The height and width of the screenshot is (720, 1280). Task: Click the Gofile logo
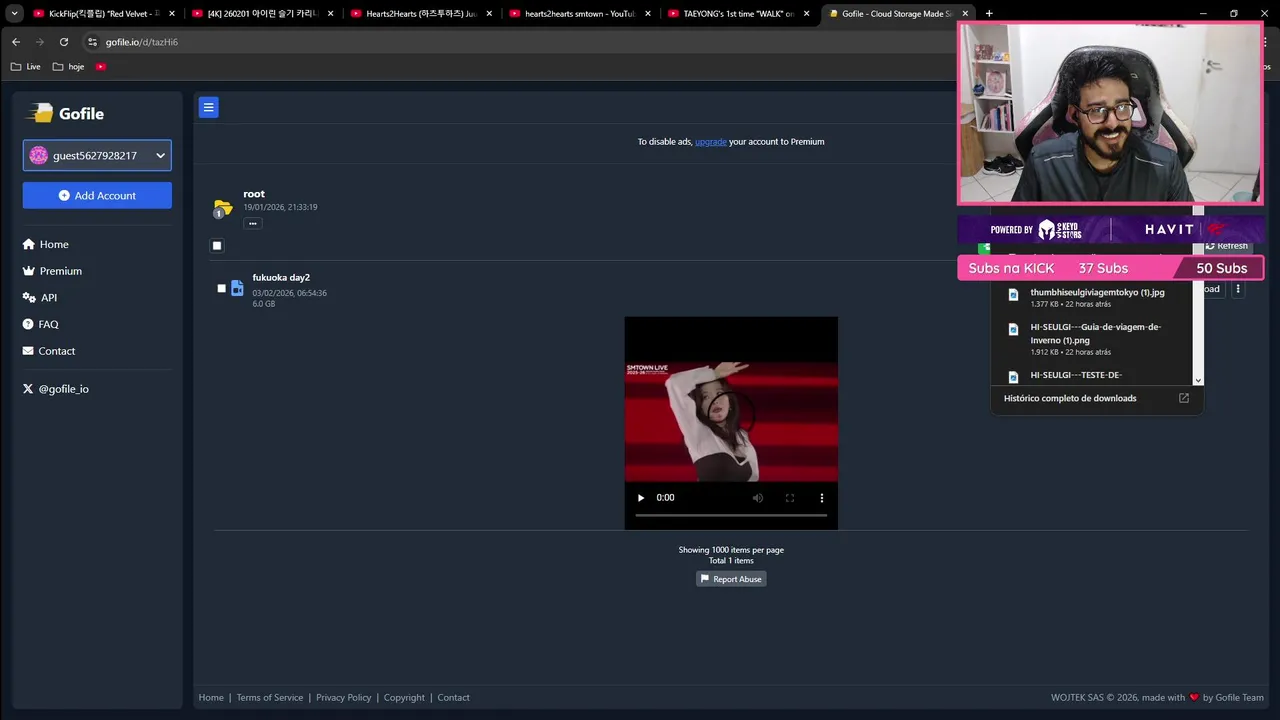[x=66, y=113]
